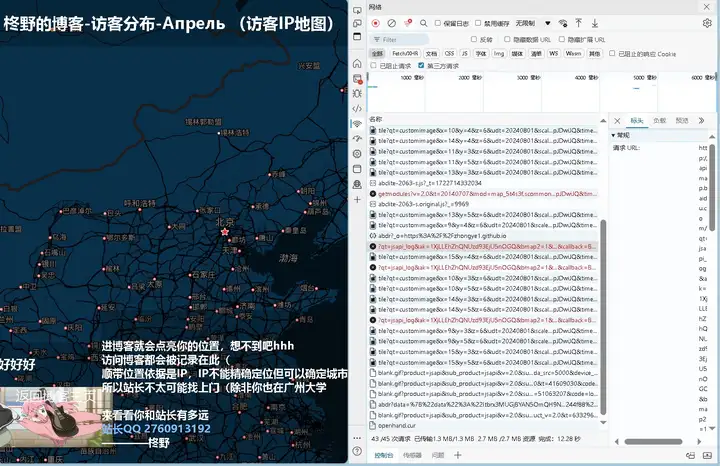720x466 pixels.
Task: Open Security icon above sidebar plus
Action: click(357, 185)
